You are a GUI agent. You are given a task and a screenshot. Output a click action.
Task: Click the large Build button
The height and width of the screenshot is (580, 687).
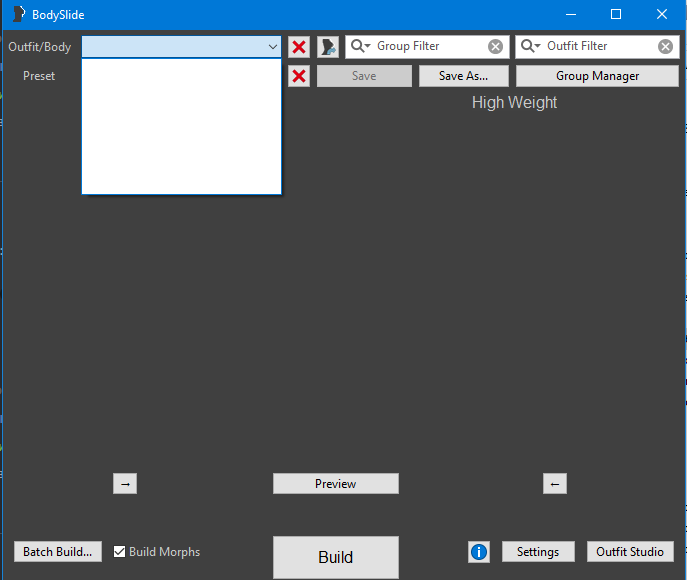(x=335, y=557)
